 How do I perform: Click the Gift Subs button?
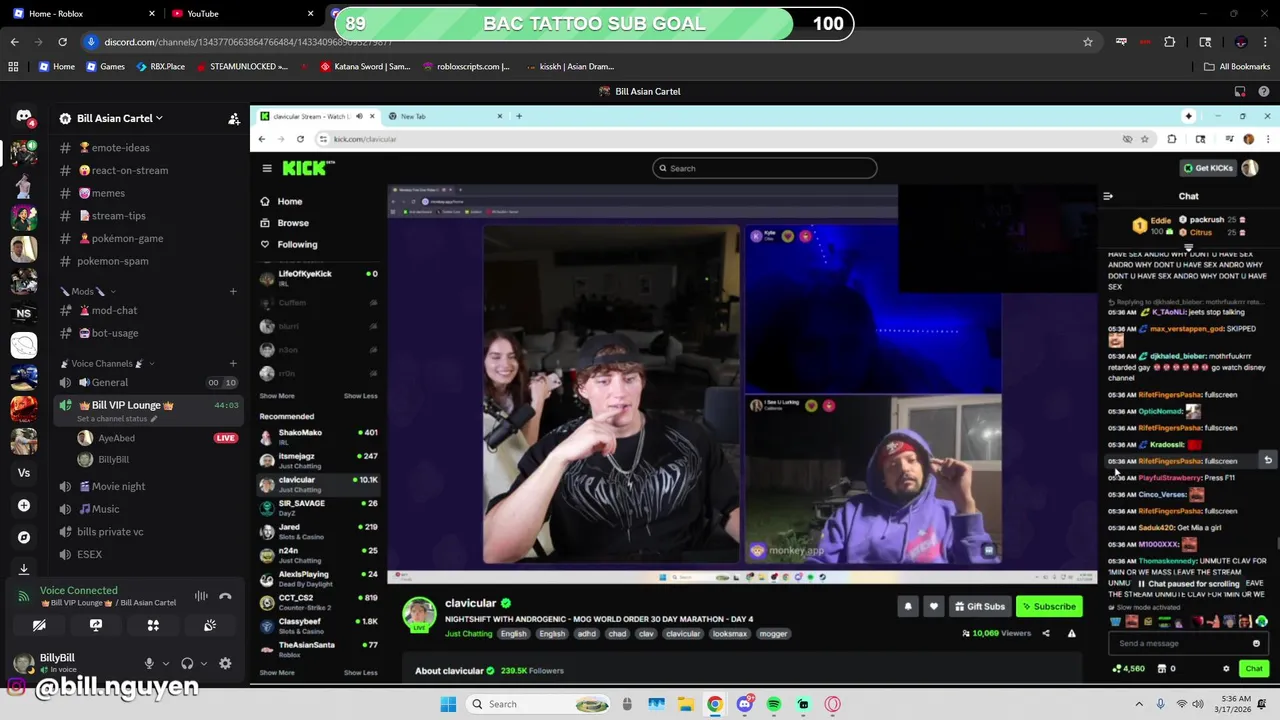pyautogui.click(x=979, y=606)
